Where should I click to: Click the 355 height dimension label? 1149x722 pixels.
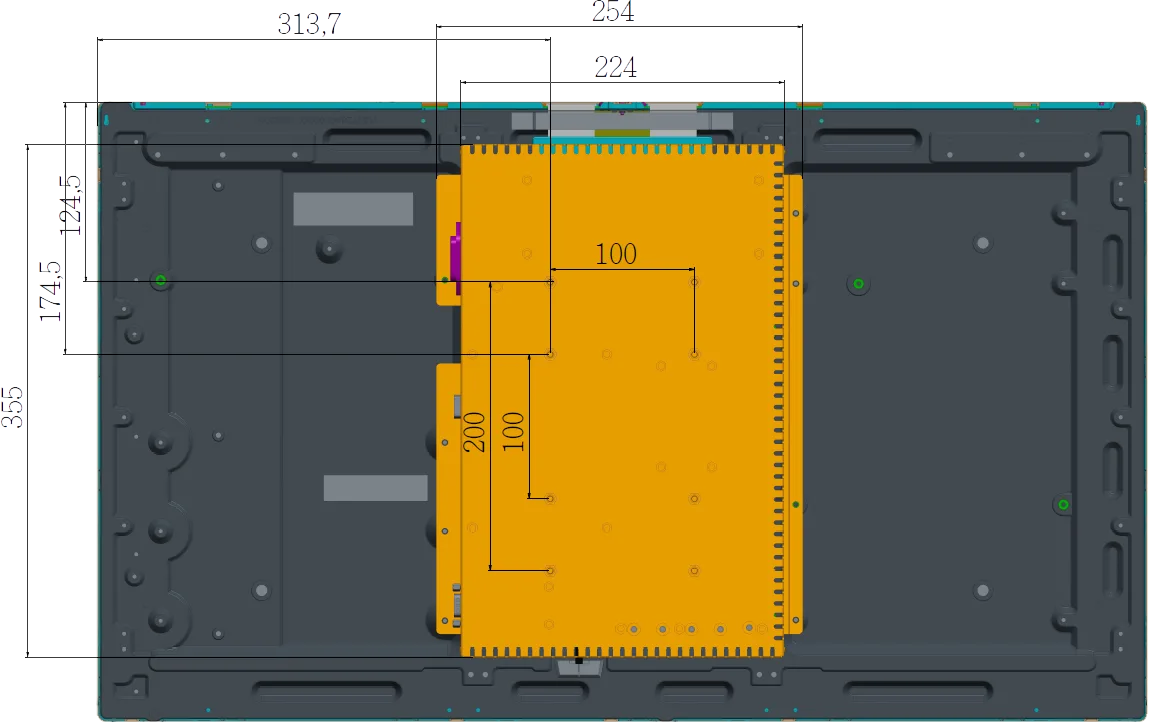click(x=12, y=408)
